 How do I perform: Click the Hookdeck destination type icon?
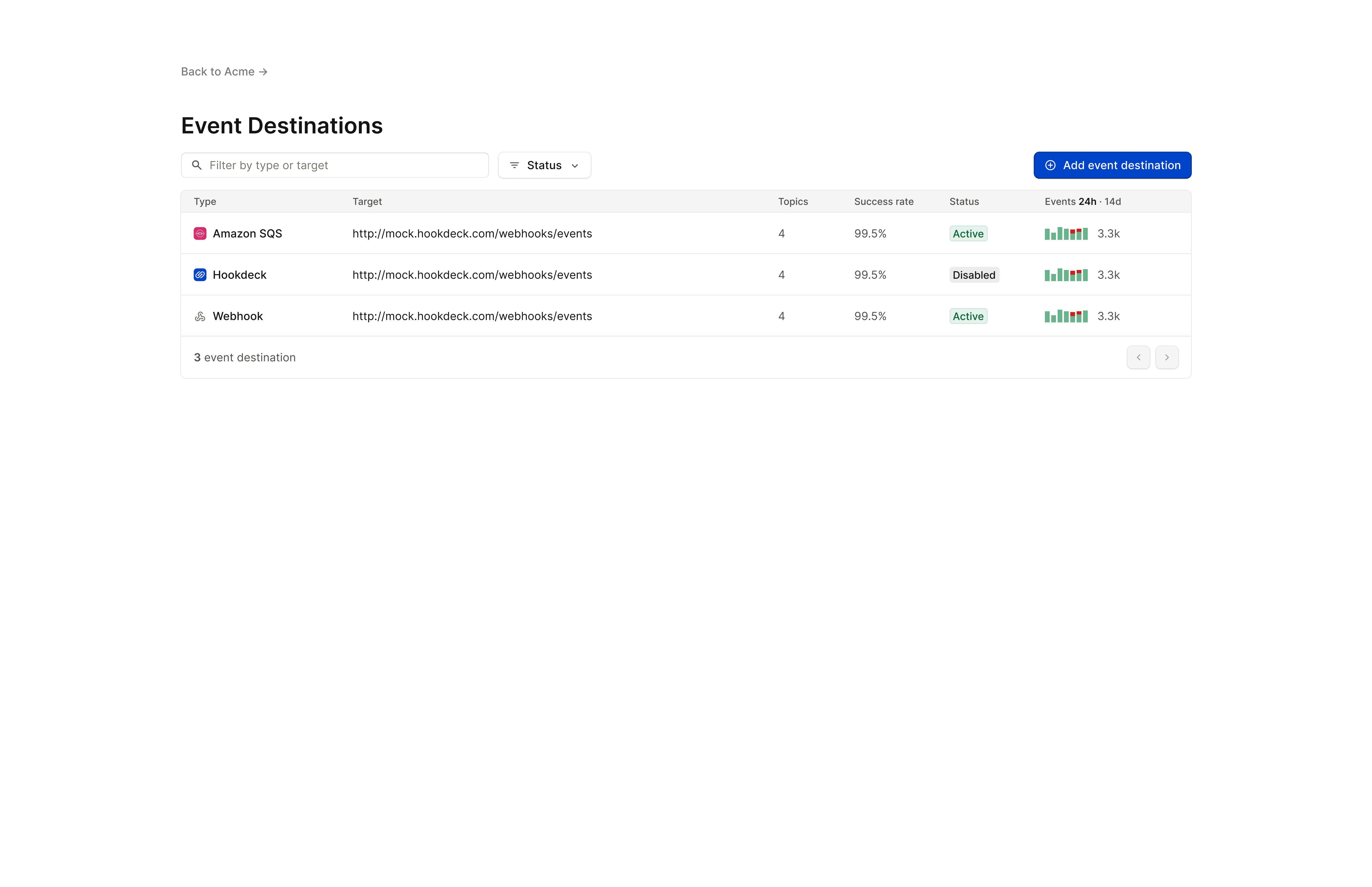tap(200, 275)
